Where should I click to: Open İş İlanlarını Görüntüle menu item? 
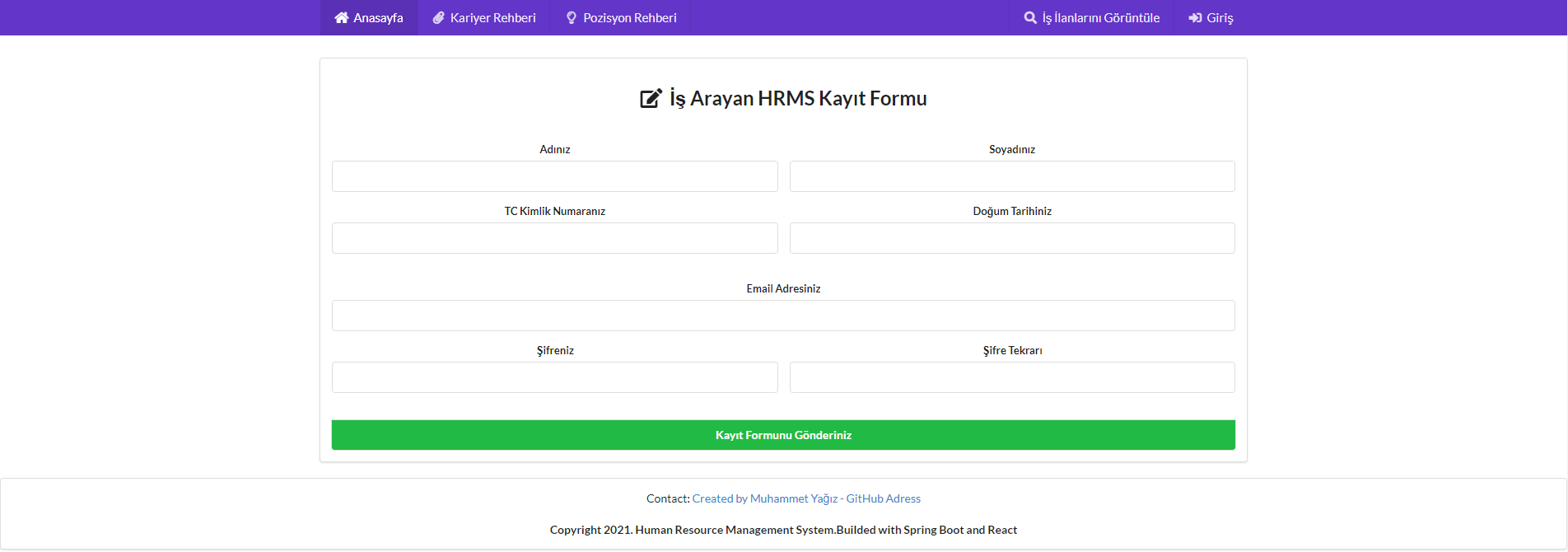1092,17
